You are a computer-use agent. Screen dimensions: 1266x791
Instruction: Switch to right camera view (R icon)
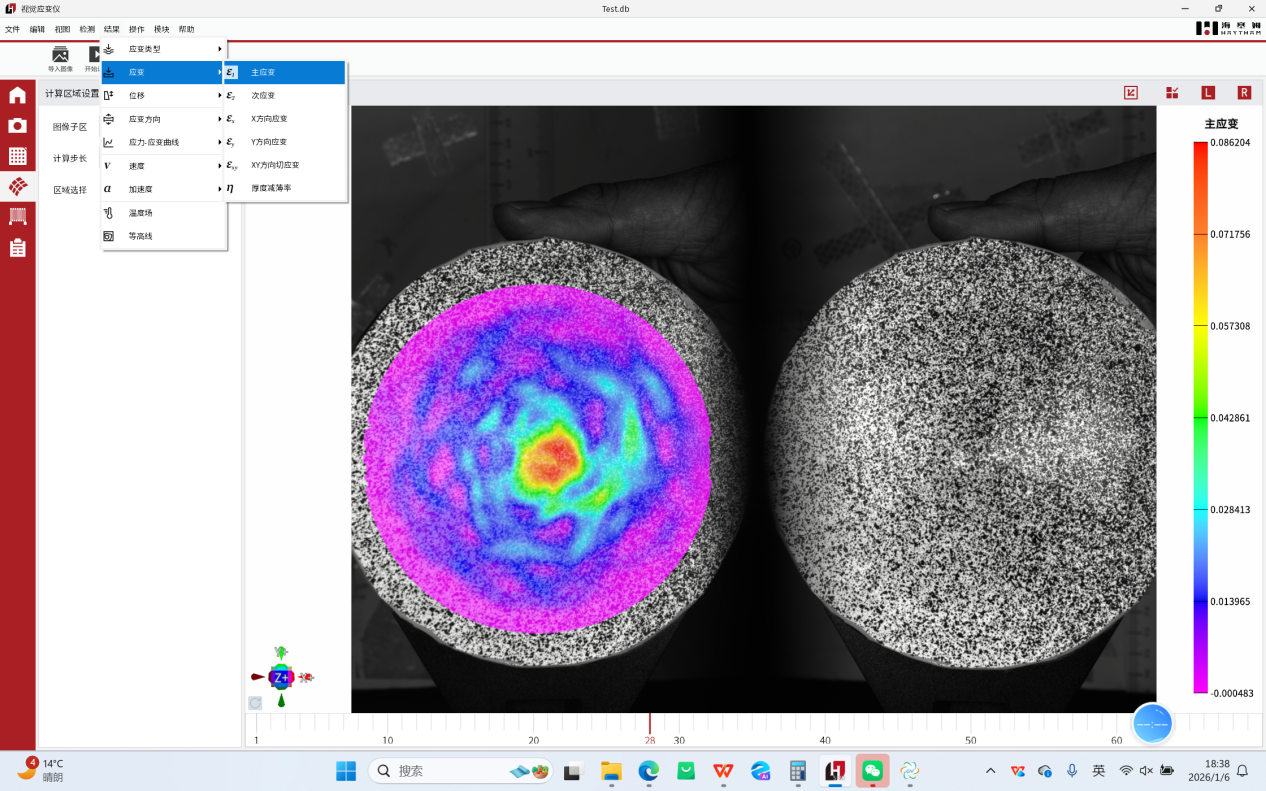pos(1244,93)
